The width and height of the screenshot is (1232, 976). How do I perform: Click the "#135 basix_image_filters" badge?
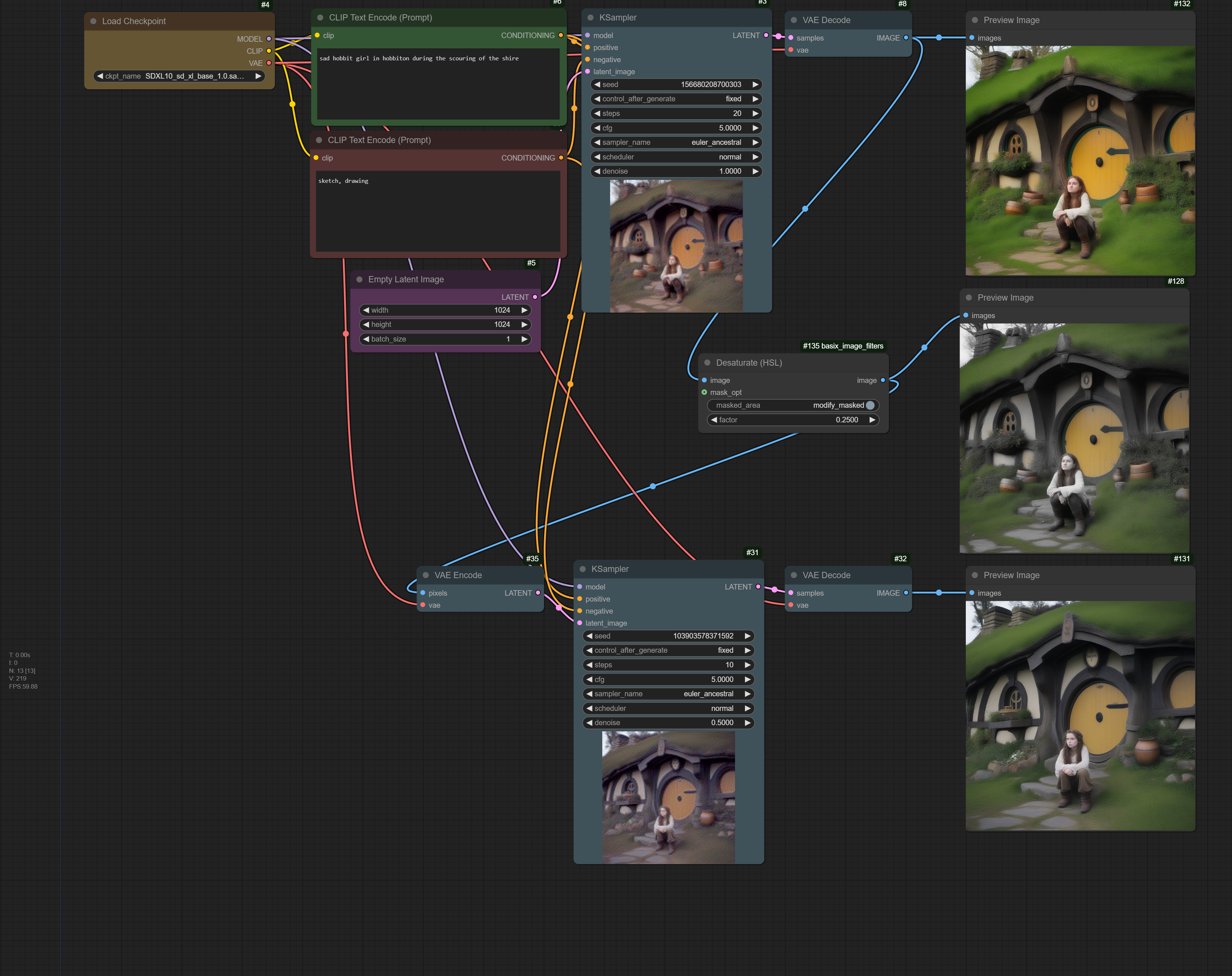click(x=843, y=346)
